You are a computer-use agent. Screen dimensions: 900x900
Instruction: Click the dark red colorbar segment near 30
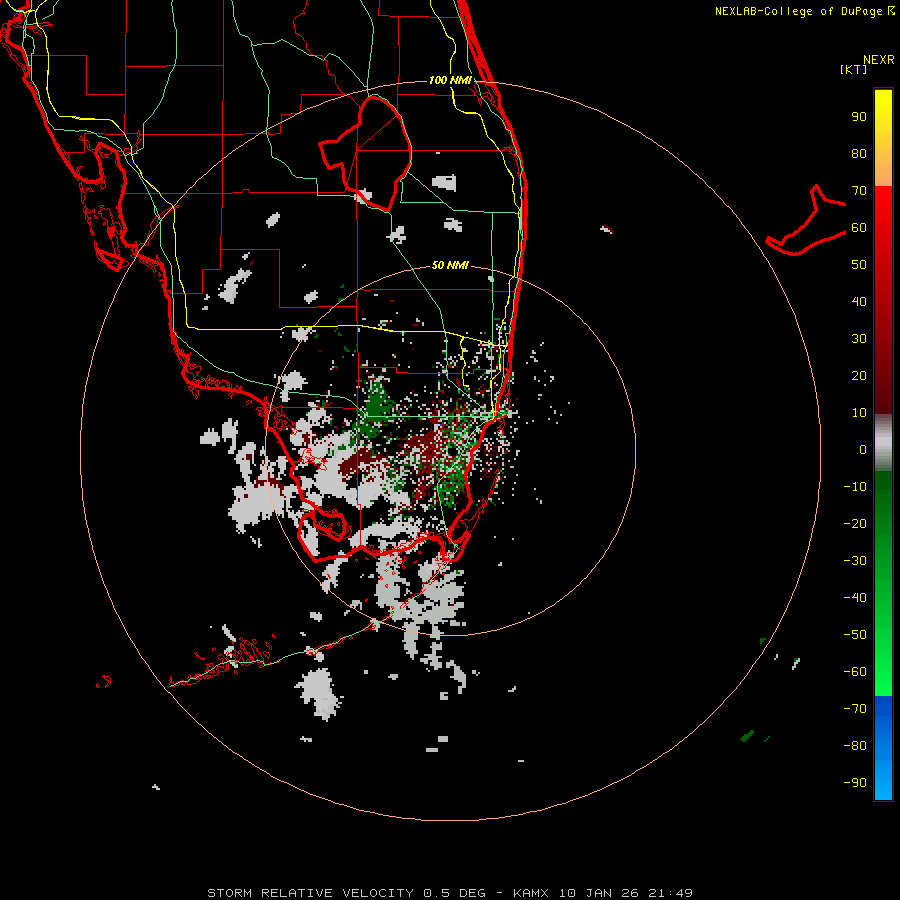[883, 339]
